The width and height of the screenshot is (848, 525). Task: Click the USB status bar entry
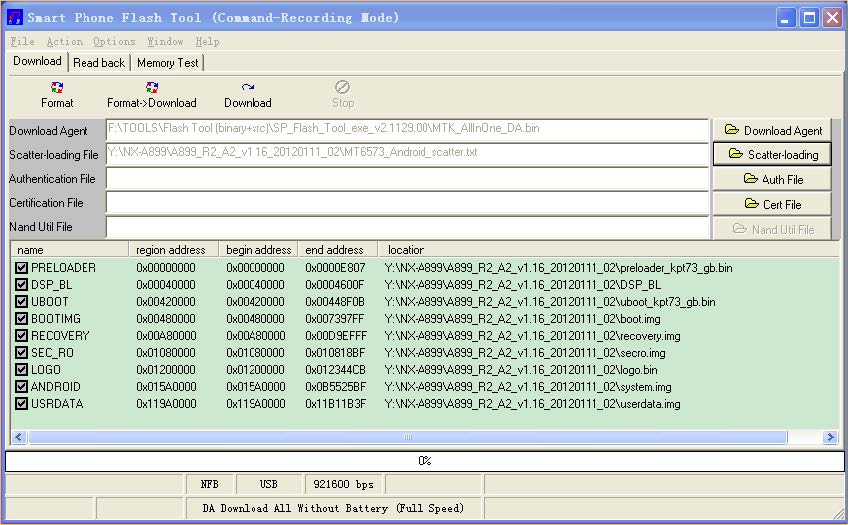click(x=269, y=484)
